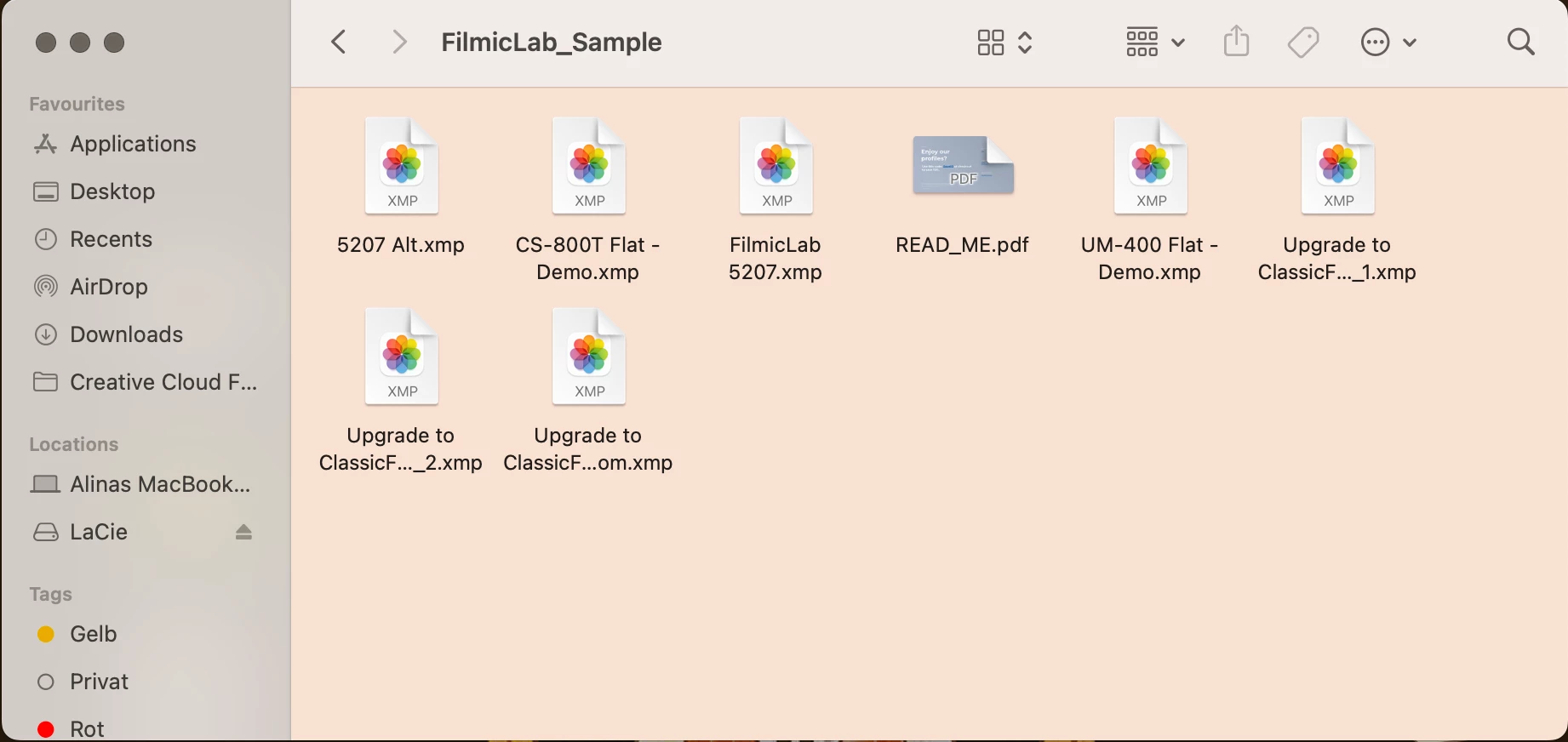Image resolution: width=1568 pixels, height=742 pixels.
Task: Switch view using the icon grid control
Action: [x=1004, y=43]
